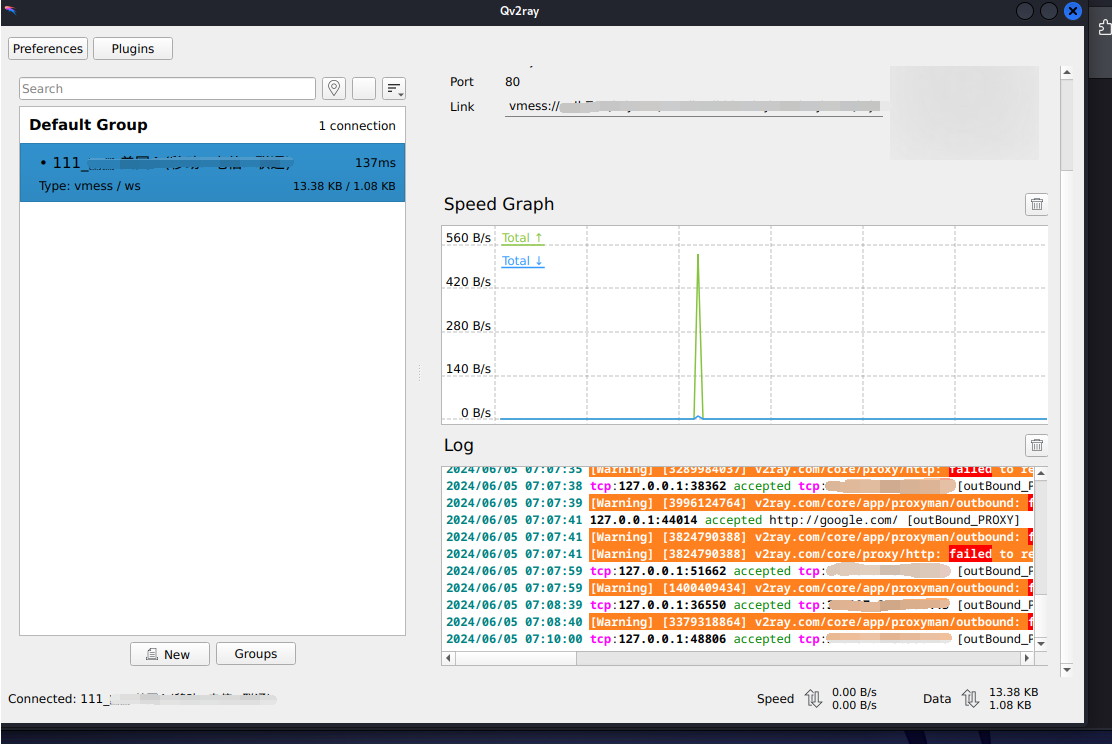Open the sort connections dropdown
Screen dimensions: 1112x744
[394, 88]
